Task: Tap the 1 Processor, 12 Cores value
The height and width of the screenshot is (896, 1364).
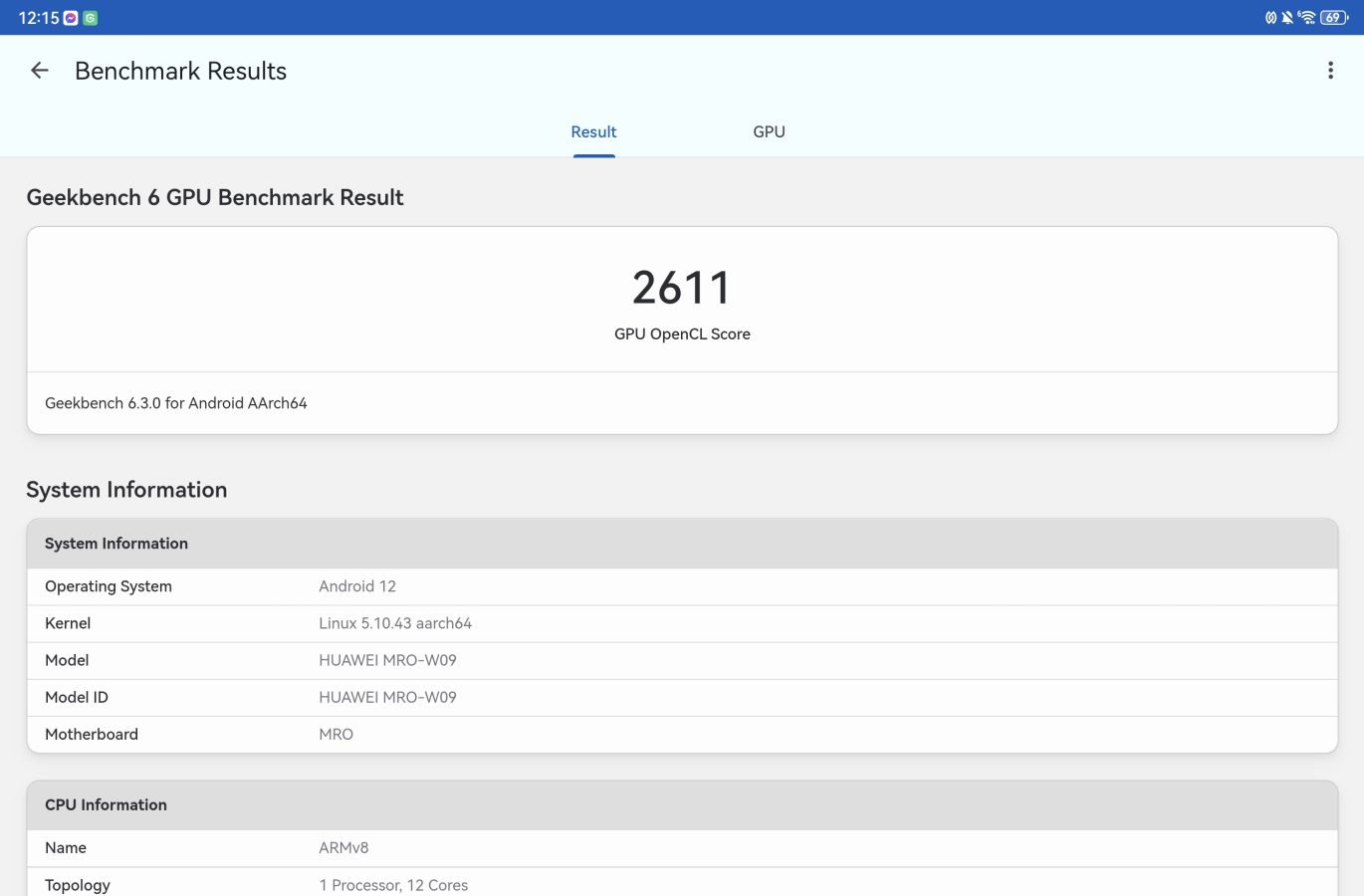Action: (x=393, y=885)
